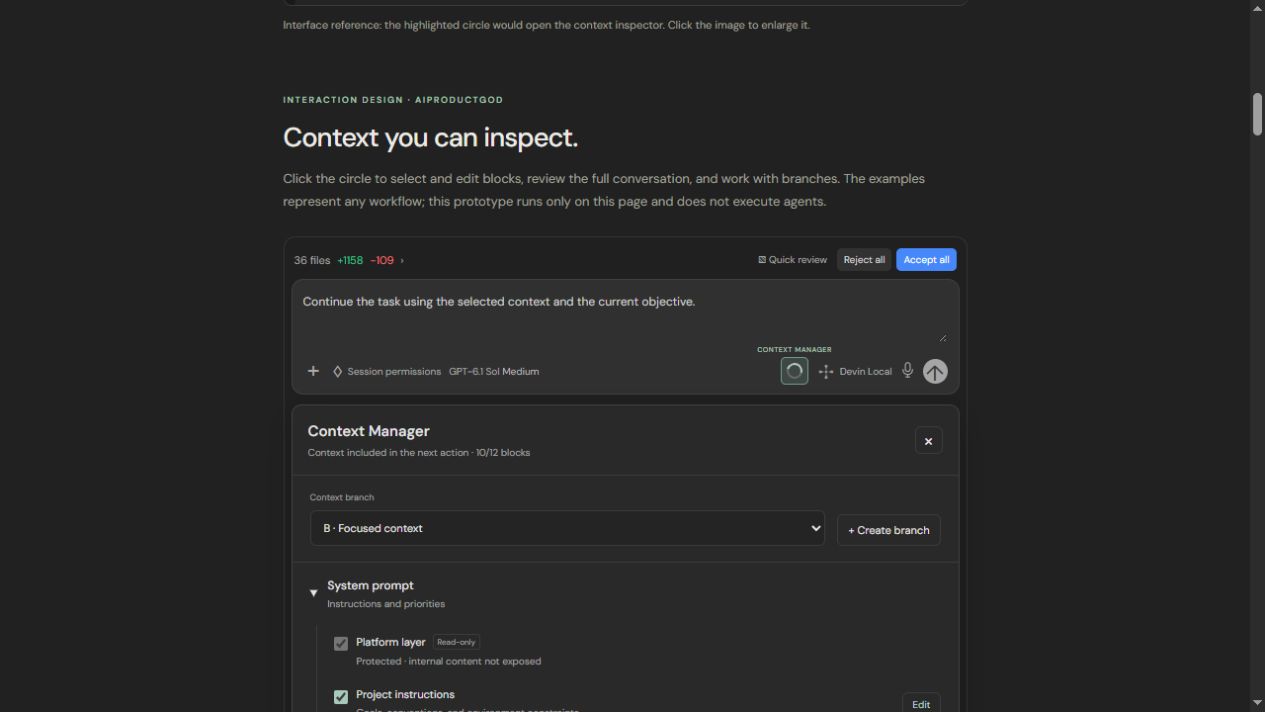Click the 'Context you can inspect.' heading

[430, 137]
